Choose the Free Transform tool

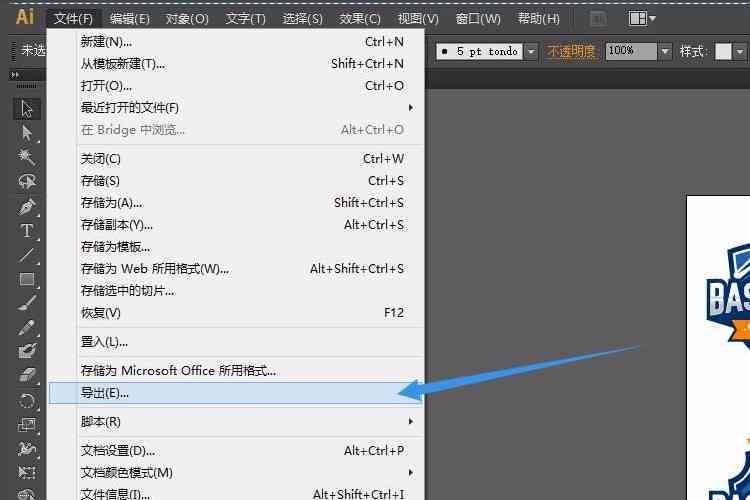[27, 473]
